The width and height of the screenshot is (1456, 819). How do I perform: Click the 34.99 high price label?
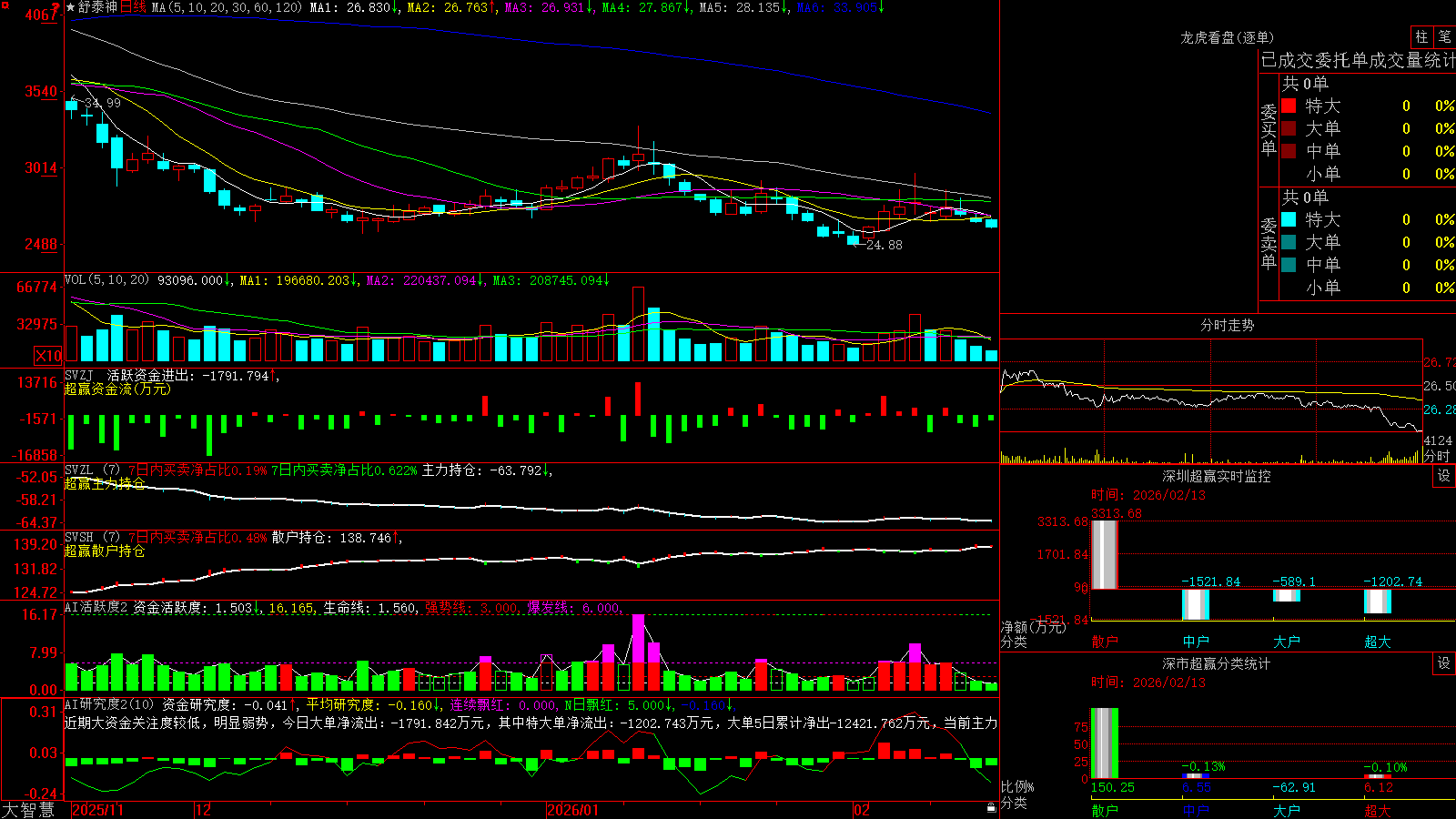tap(103, 103)
